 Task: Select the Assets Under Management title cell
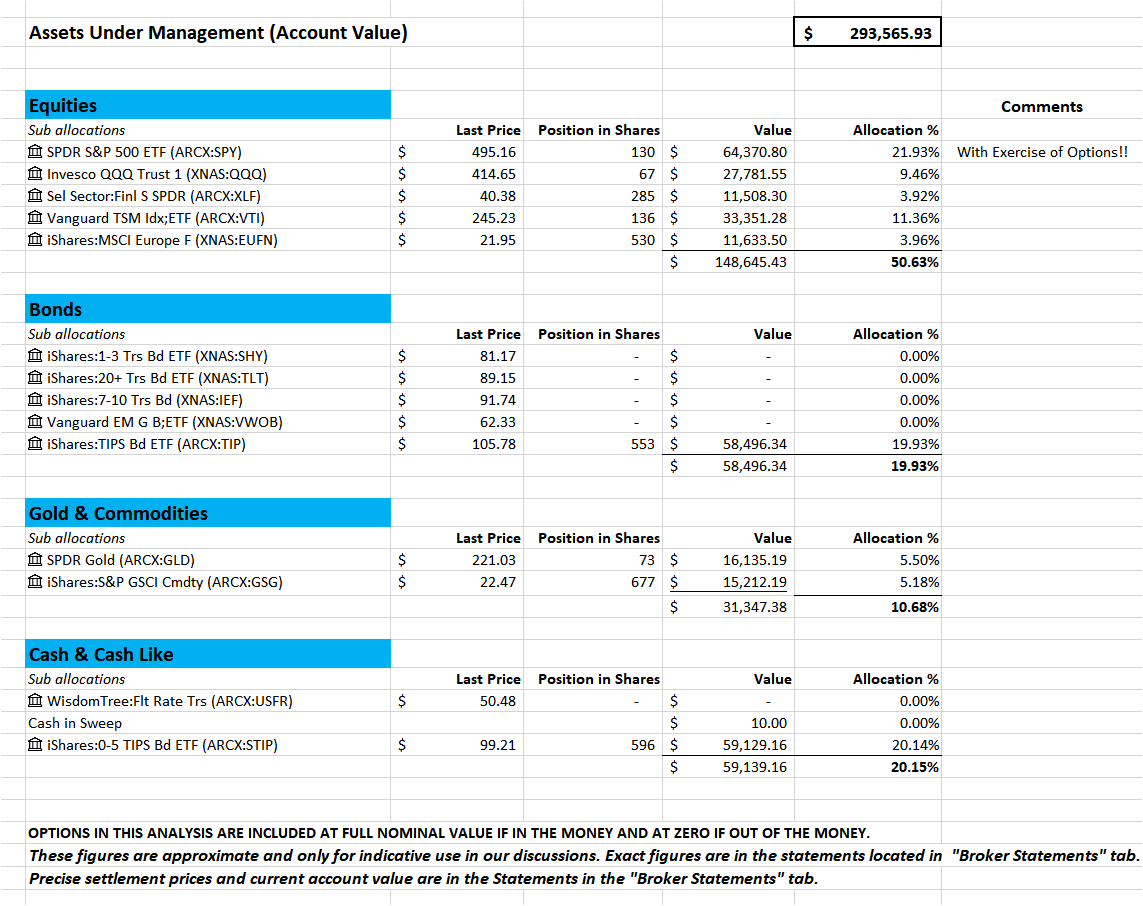pos(218,33)
